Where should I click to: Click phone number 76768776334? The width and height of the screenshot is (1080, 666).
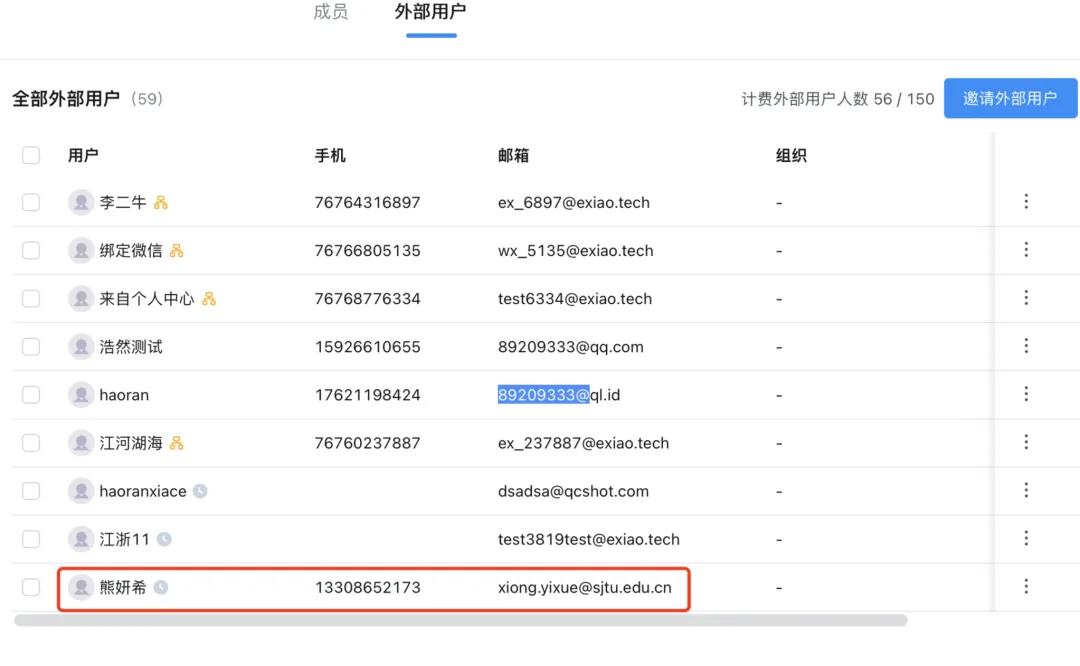[367, 299]
